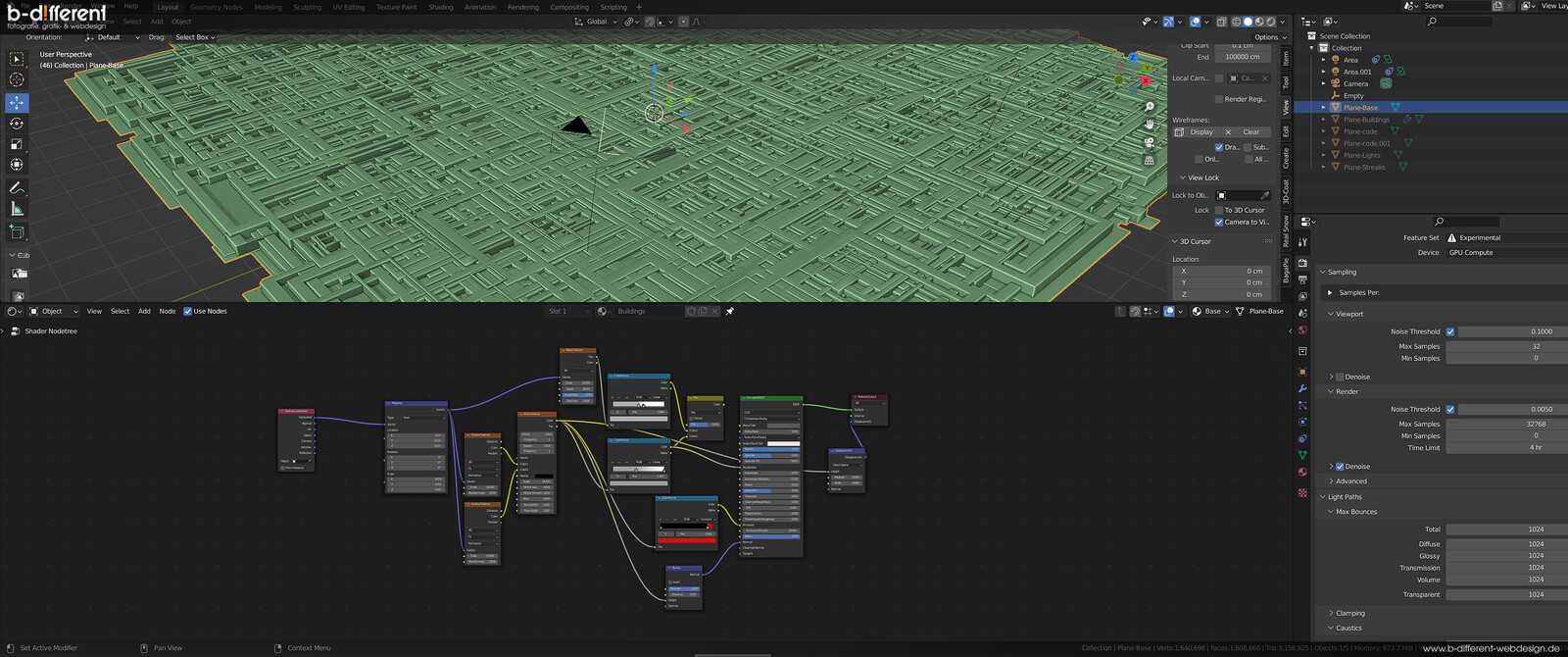Open the Device GPU Compute dropdown
This screenshot has width=1568, height=657.
(x=1507, y=252)
